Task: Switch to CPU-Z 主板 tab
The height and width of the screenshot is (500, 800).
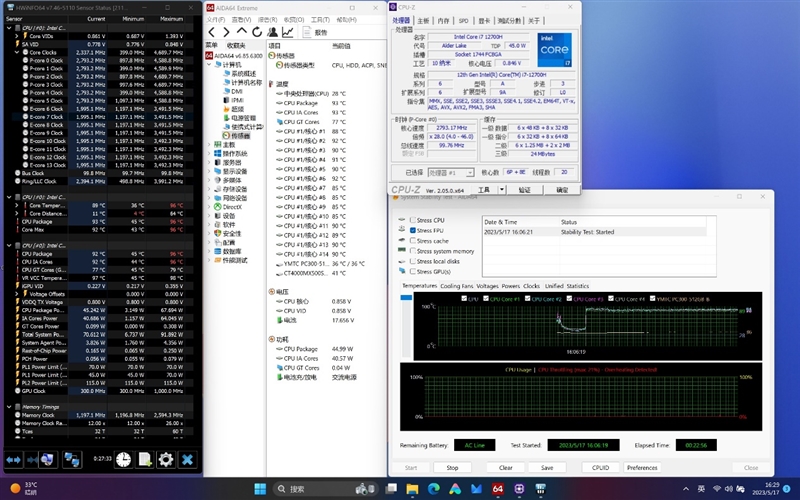Action: coord(423,20)
